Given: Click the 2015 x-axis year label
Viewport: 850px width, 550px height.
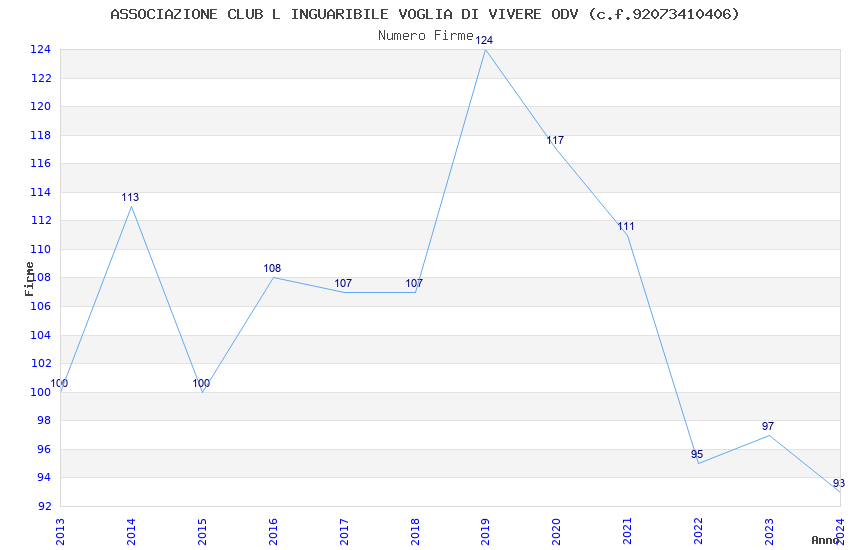Looking at the screenshot, I should tap(202, 532).
